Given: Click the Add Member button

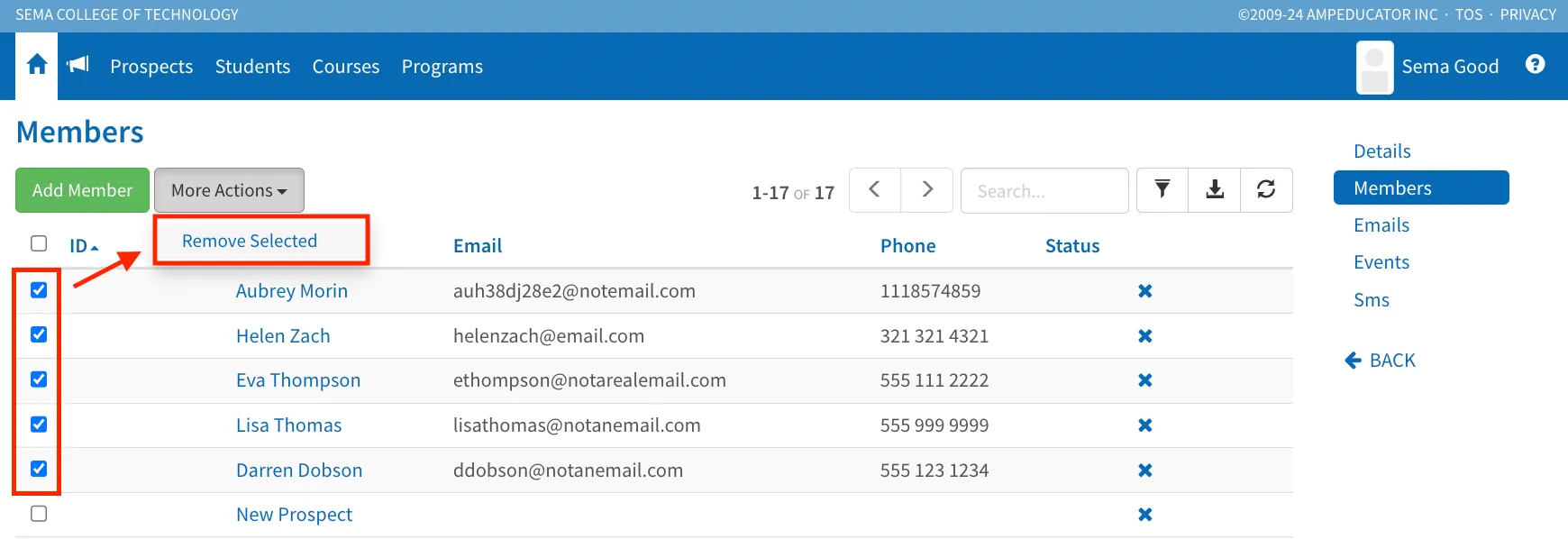Looking at the screenshot, I should [x=82, y=190].
